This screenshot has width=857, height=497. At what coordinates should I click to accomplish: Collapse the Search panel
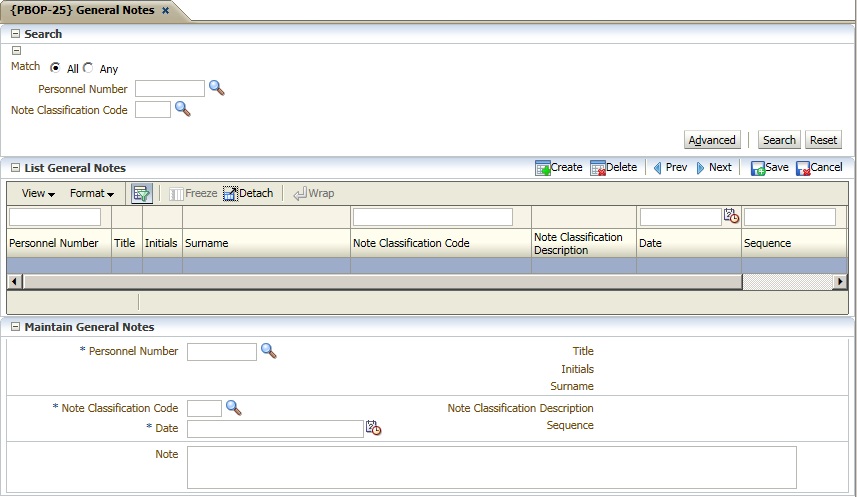(15, 34)
